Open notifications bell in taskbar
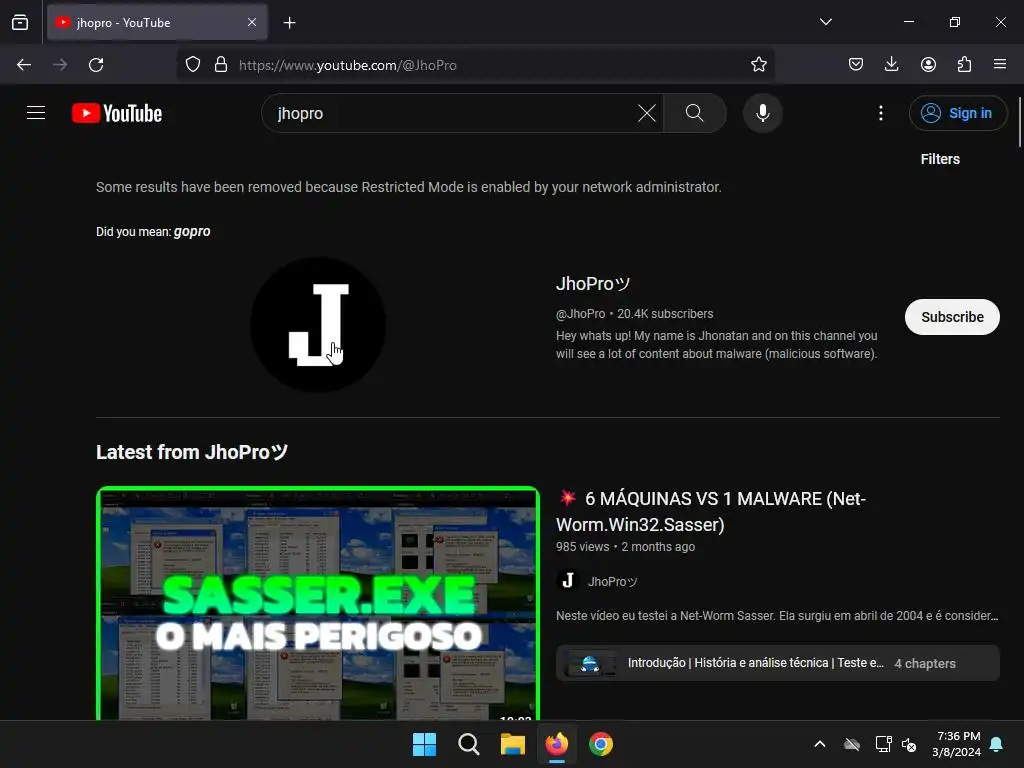Screen dimensions: 1024x768 coord(997,744)
